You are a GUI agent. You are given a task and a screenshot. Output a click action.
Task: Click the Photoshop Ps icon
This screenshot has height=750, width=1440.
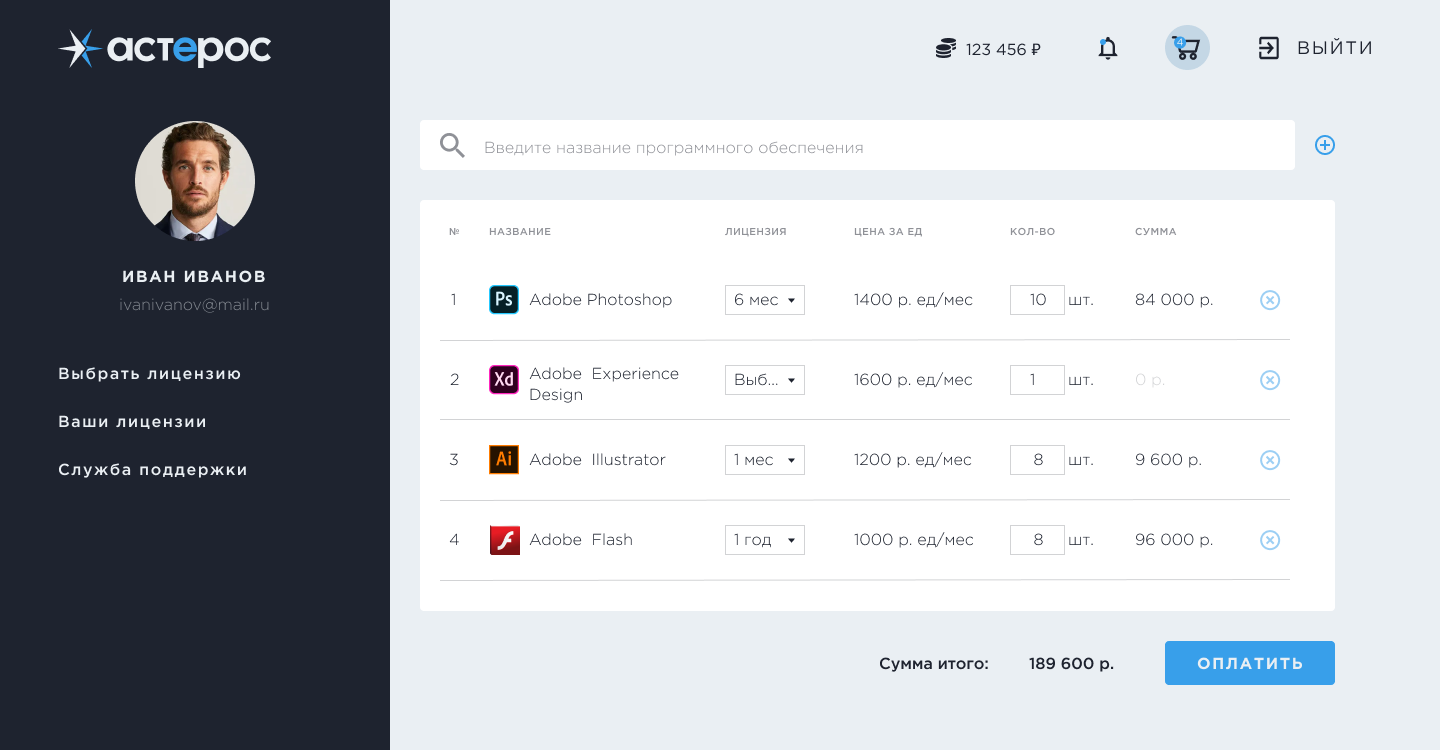(504, 300)
